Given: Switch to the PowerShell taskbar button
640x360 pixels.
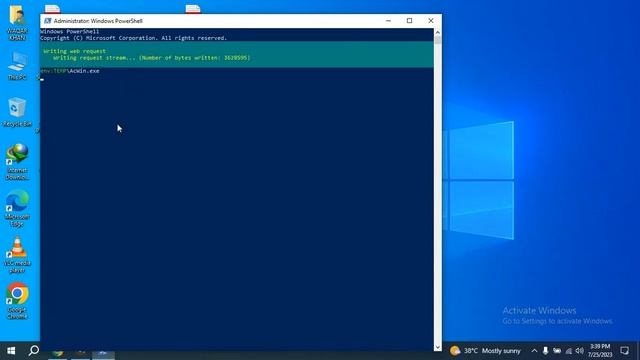Looking at the screenshot, I should click(x=103, y=354).
